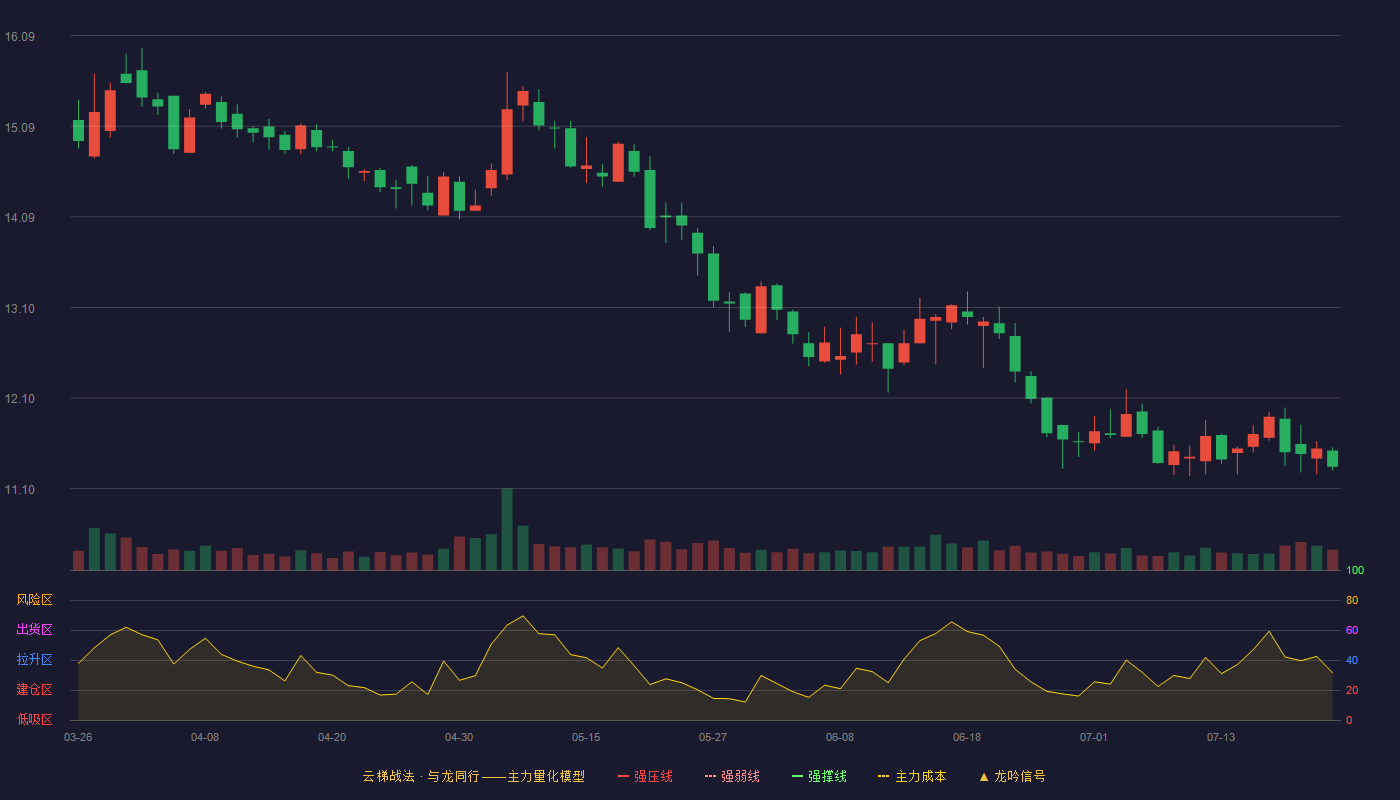Click the 07-01 date label

pyautogui.click(x=1094, y=737)
